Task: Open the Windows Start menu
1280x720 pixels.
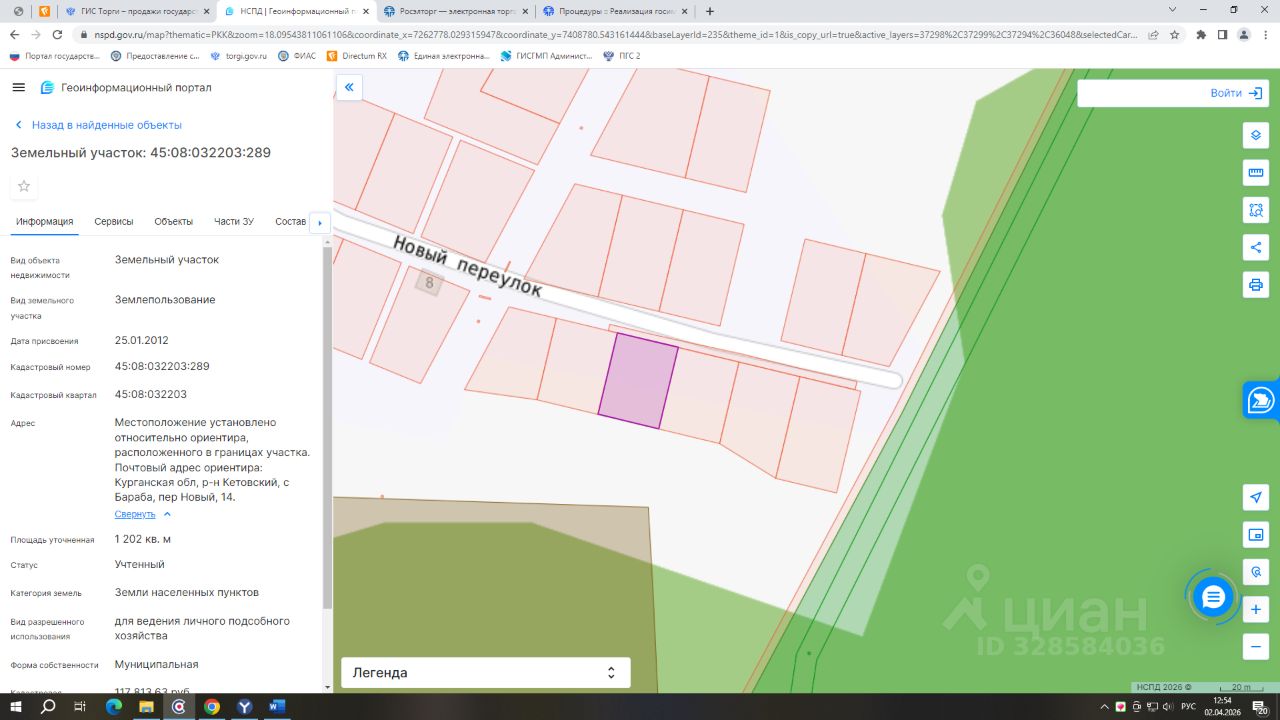Action: coord(17,707)
